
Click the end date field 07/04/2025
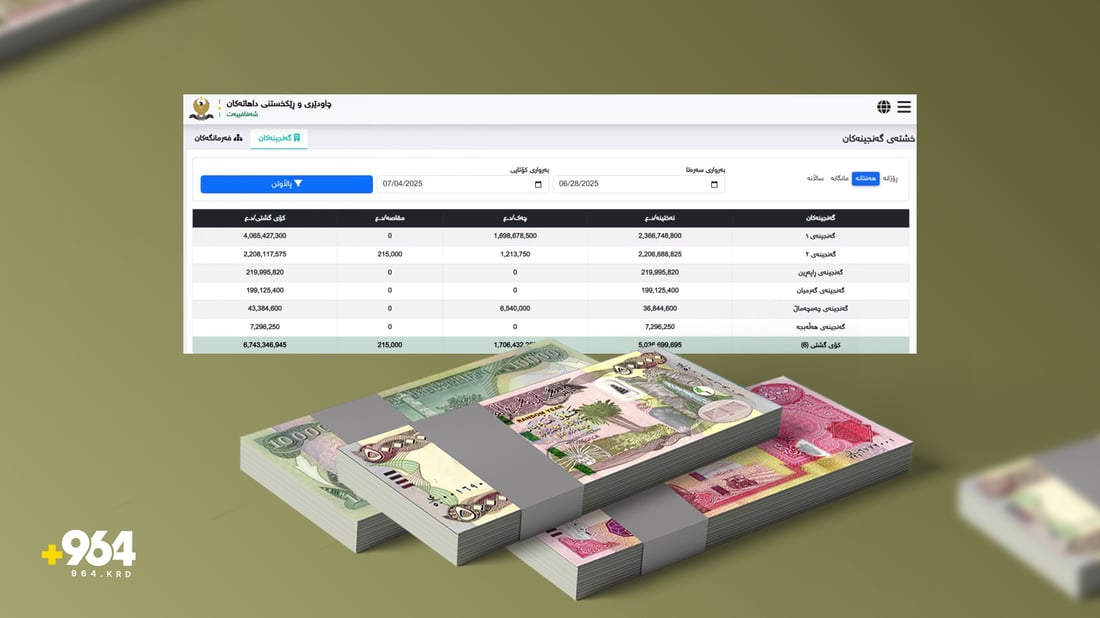[x=455, y=184]
